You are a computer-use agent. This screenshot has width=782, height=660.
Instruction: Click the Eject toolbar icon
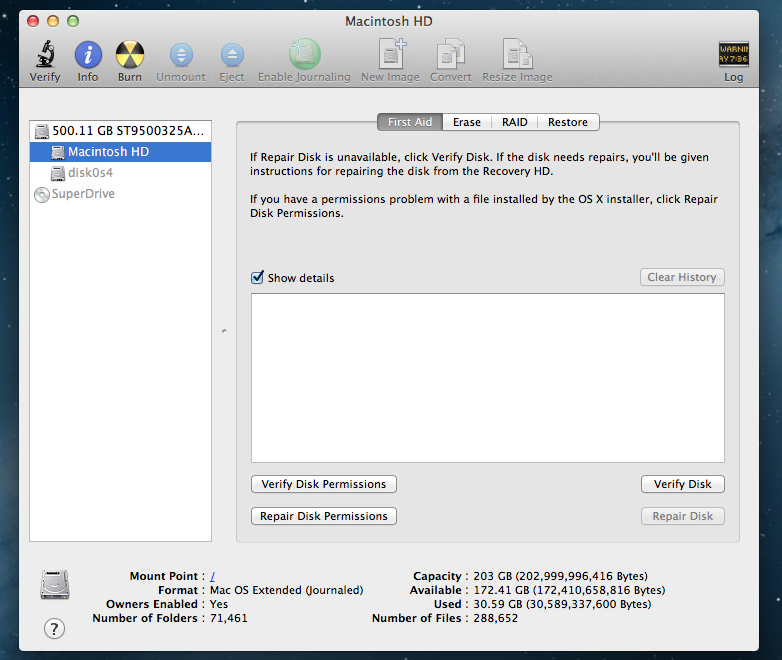point(232,55)
